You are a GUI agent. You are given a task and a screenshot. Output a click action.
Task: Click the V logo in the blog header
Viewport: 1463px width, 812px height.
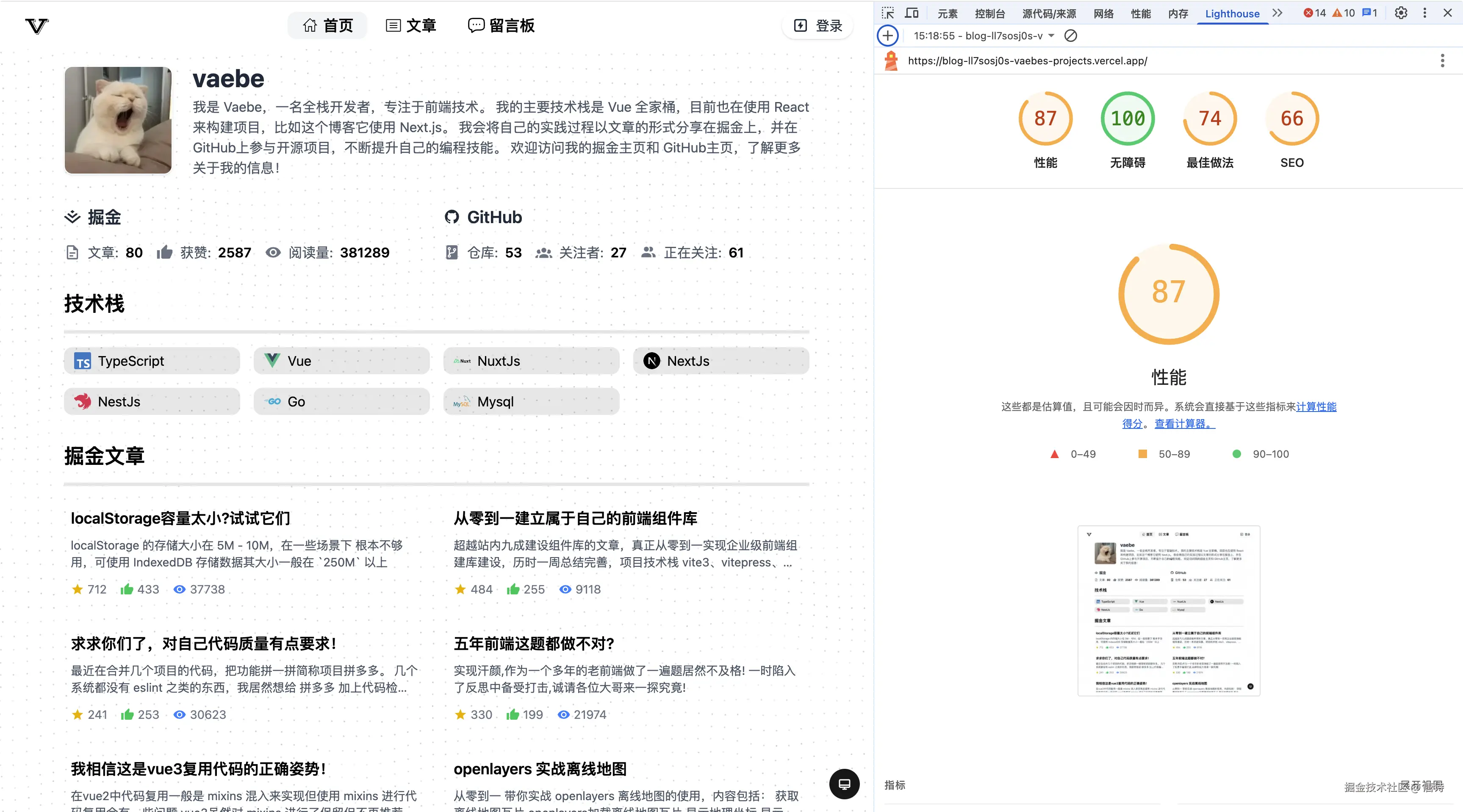click(x=37, y=25)
